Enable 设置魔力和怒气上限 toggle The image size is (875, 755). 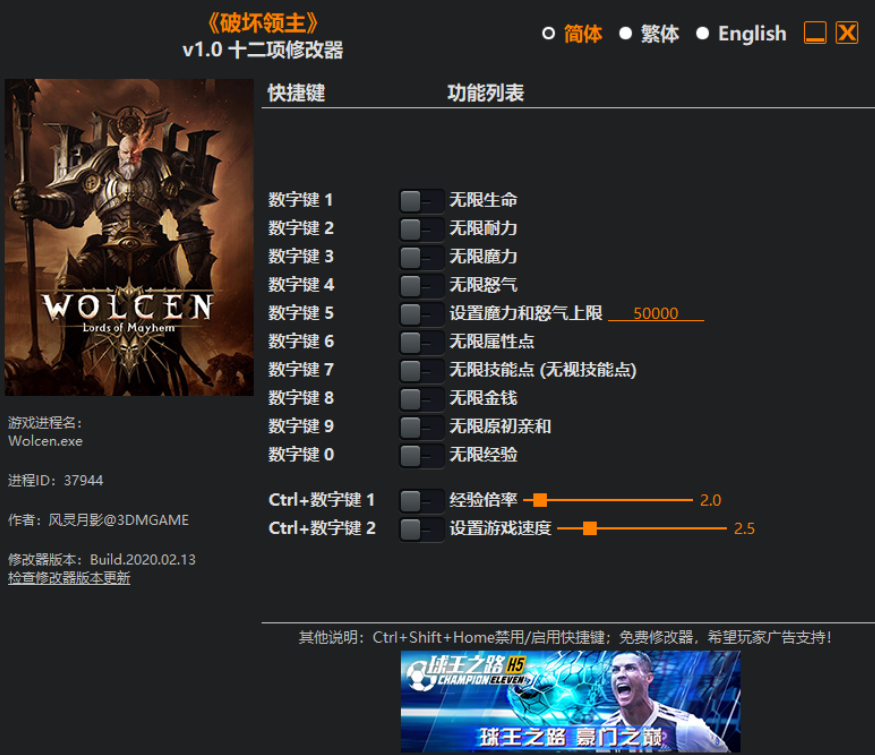coord(421,314)
